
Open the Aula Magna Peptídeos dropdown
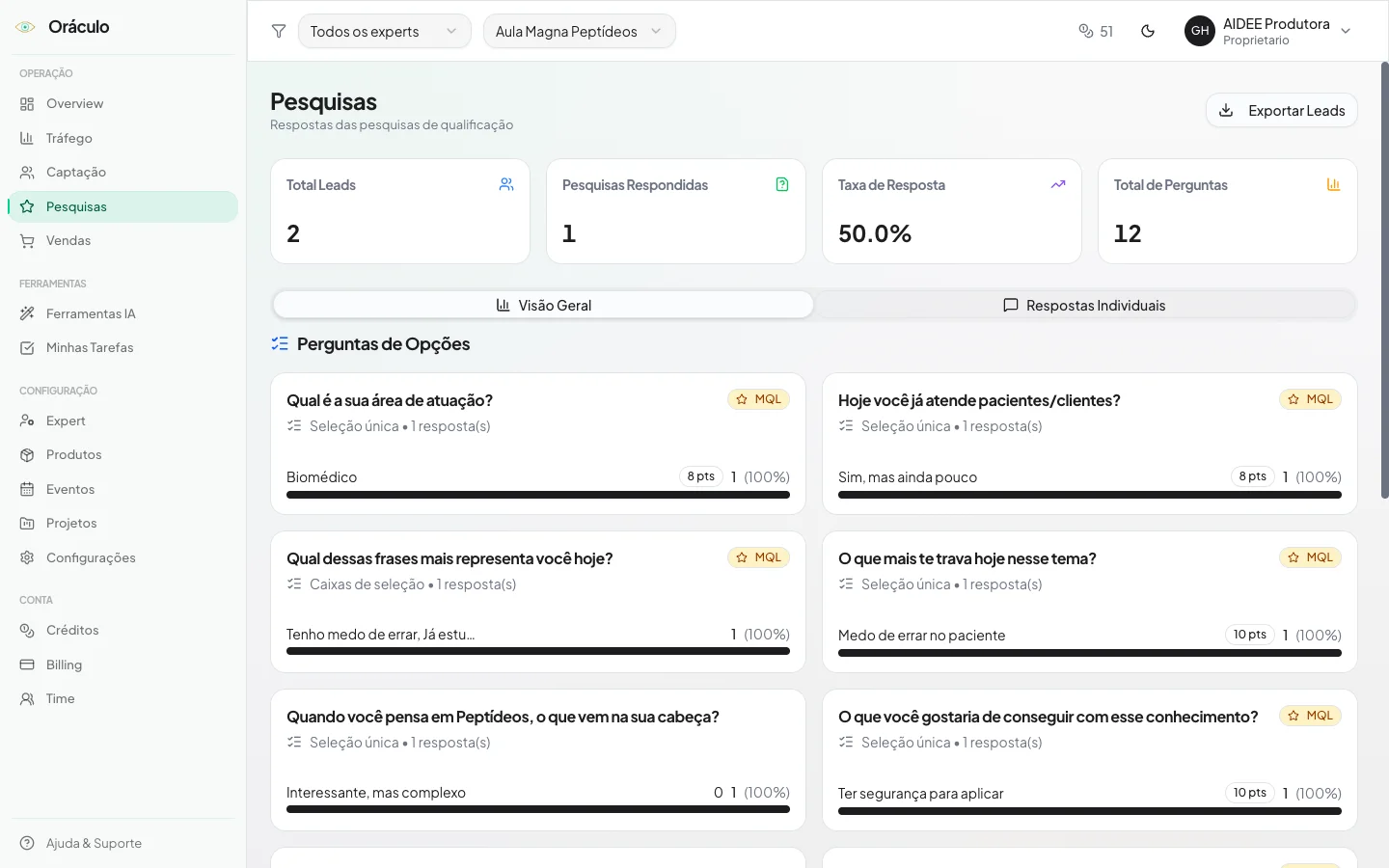click(579, 31)
